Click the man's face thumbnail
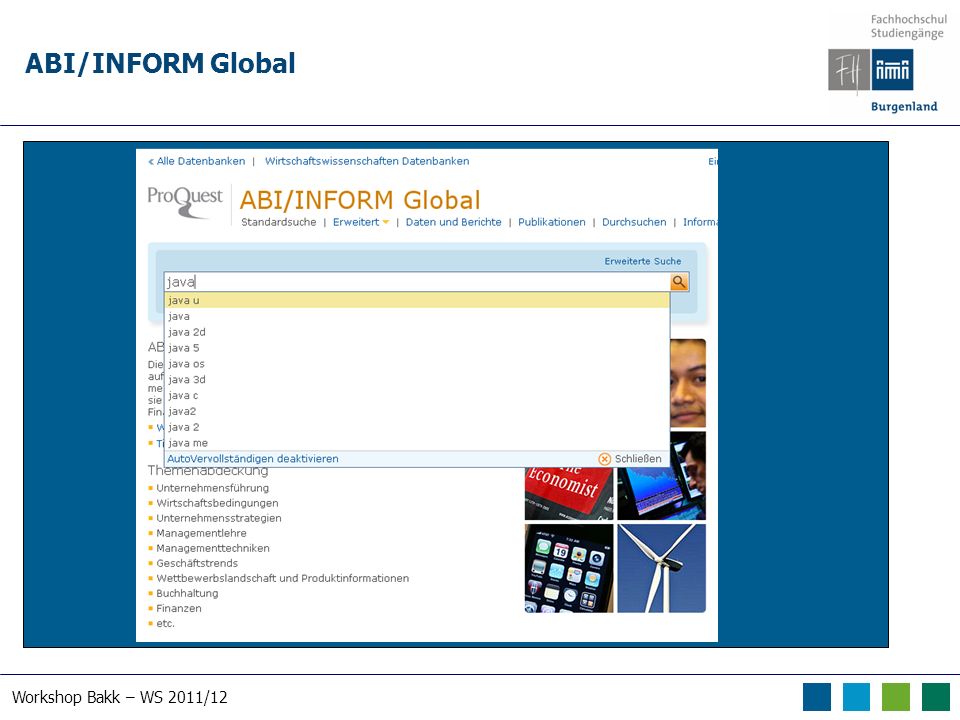Screen dimensions: 960x720 pyautogui.click(x=688, y=383)
